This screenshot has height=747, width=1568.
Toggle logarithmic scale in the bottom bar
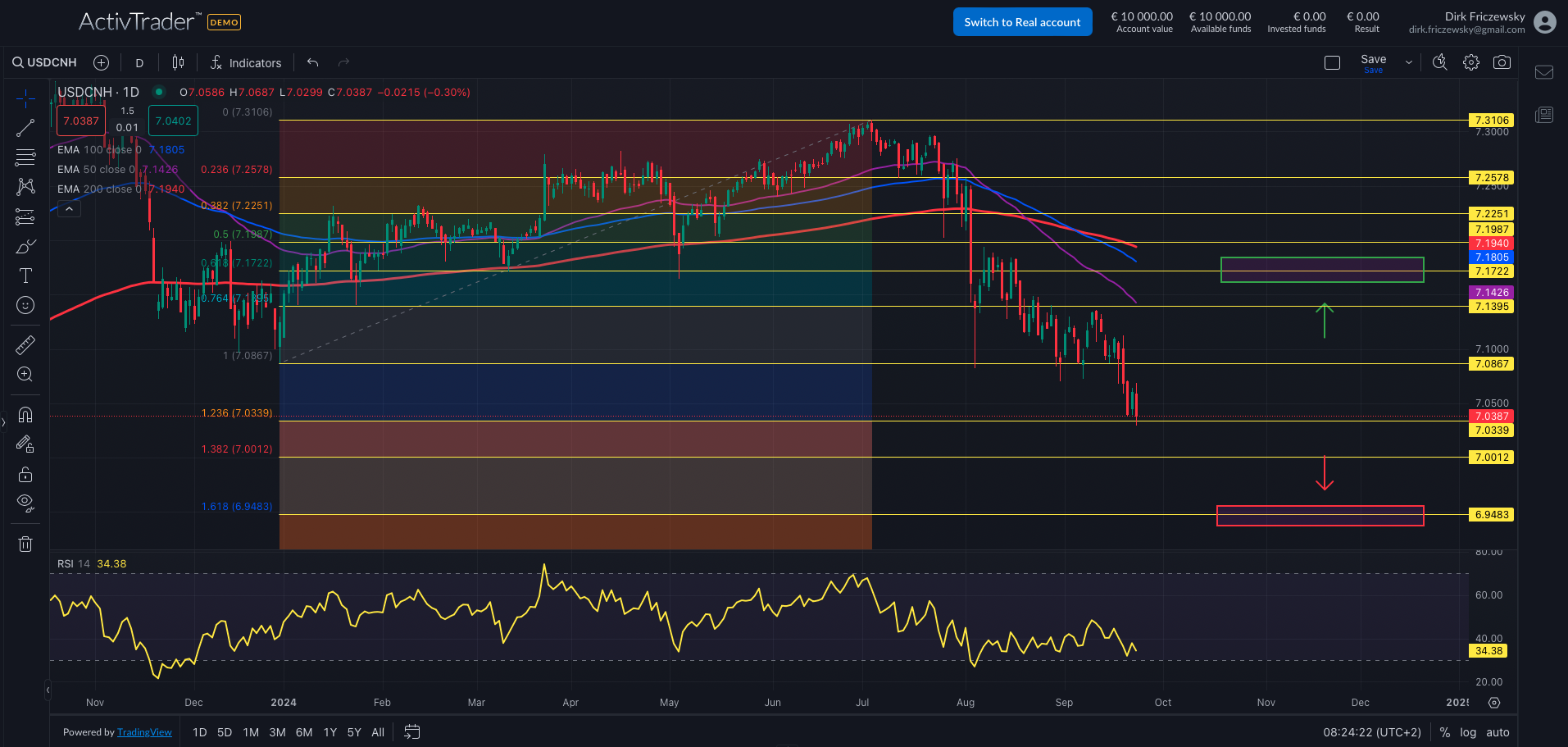tap(1468, 732)
